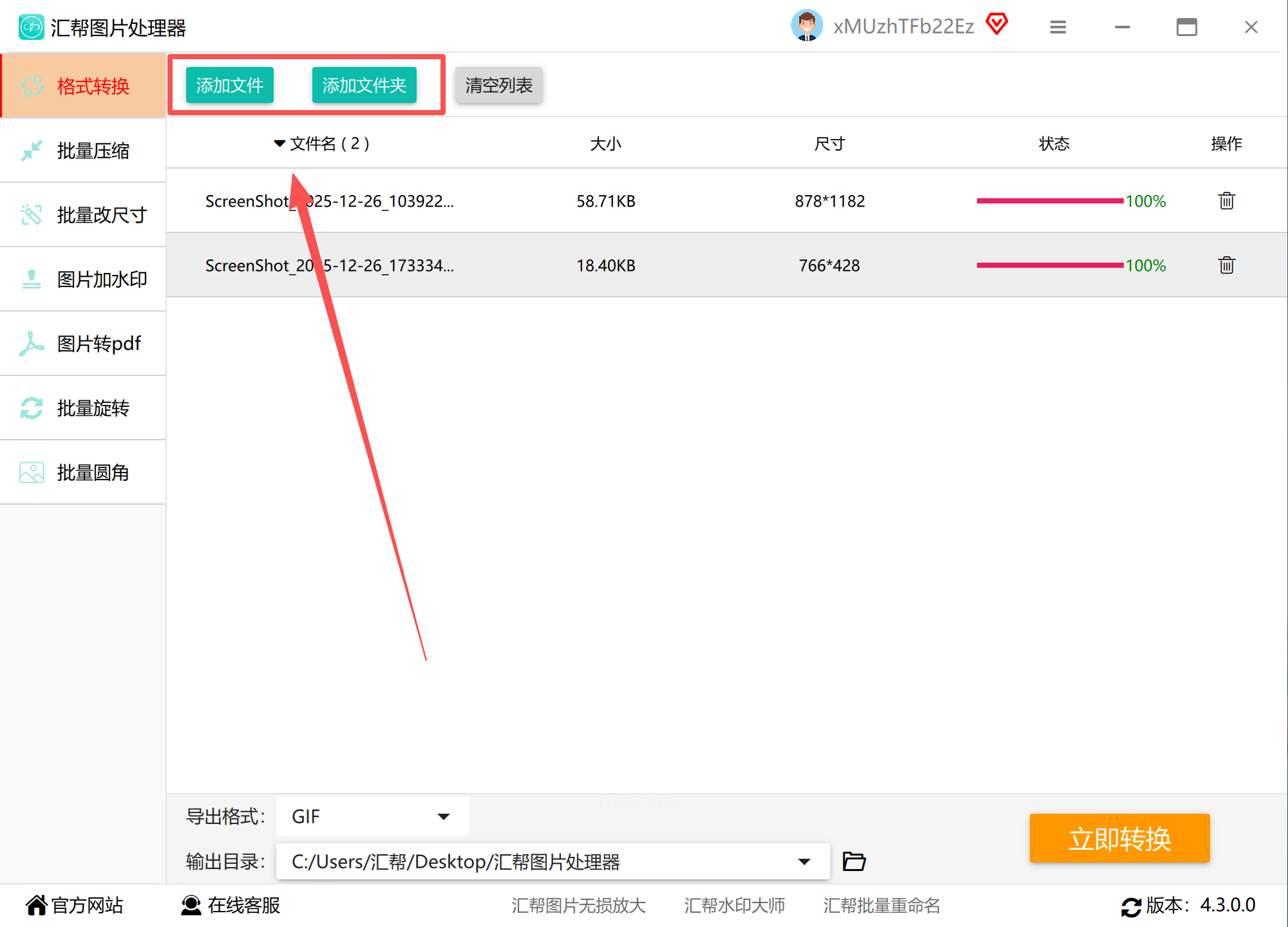Click trash icon for second ScreenShot file

1226,265
